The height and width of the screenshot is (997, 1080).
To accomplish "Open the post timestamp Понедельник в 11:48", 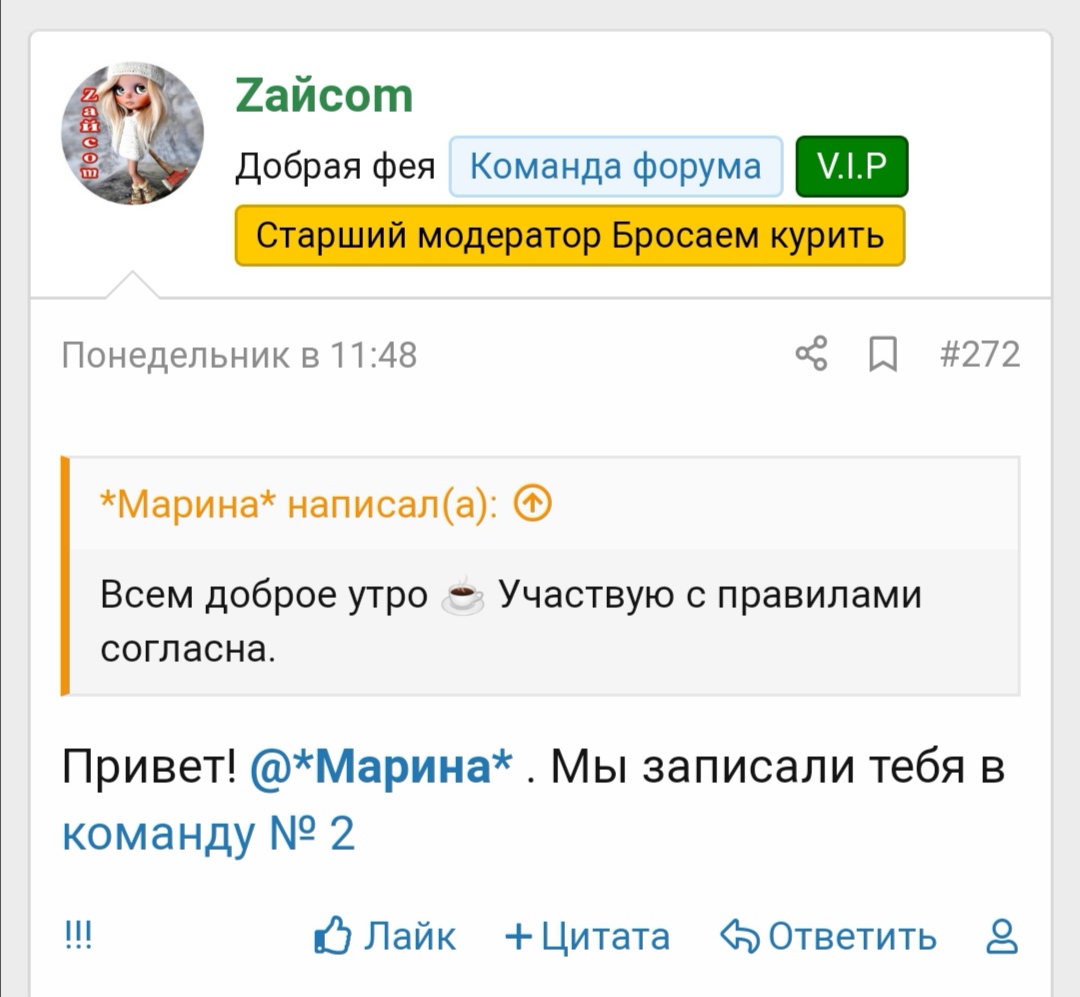I will (239, 354).
